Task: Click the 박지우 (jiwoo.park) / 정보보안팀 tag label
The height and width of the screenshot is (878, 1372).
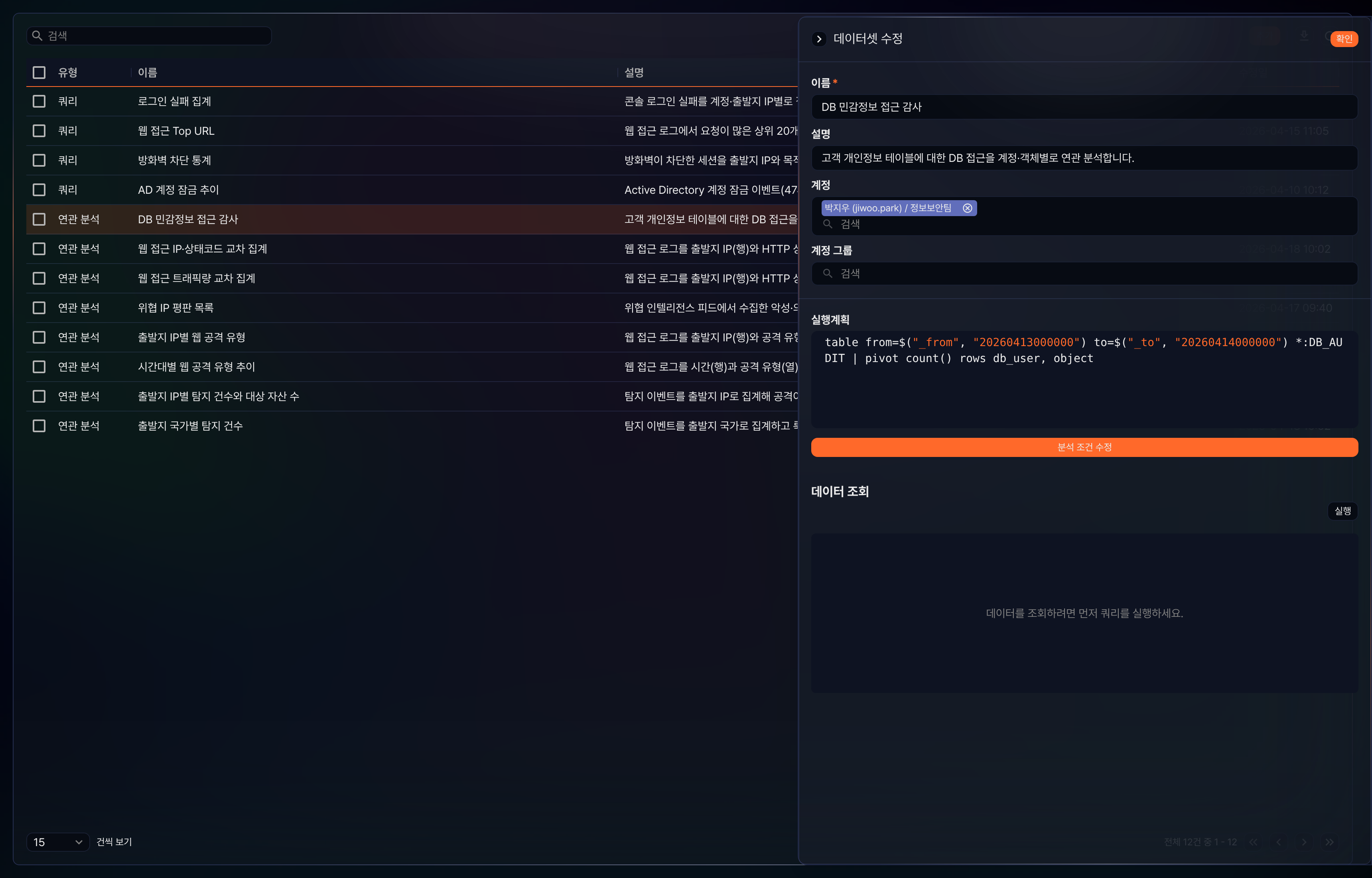Action: pos(888,208)
